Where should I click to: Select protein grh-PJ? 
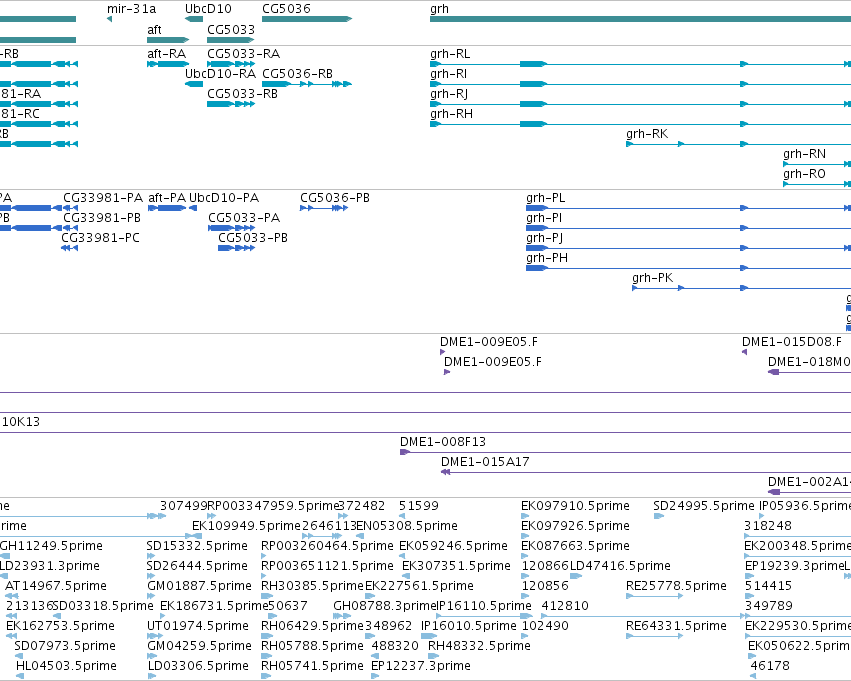(544, 238)
